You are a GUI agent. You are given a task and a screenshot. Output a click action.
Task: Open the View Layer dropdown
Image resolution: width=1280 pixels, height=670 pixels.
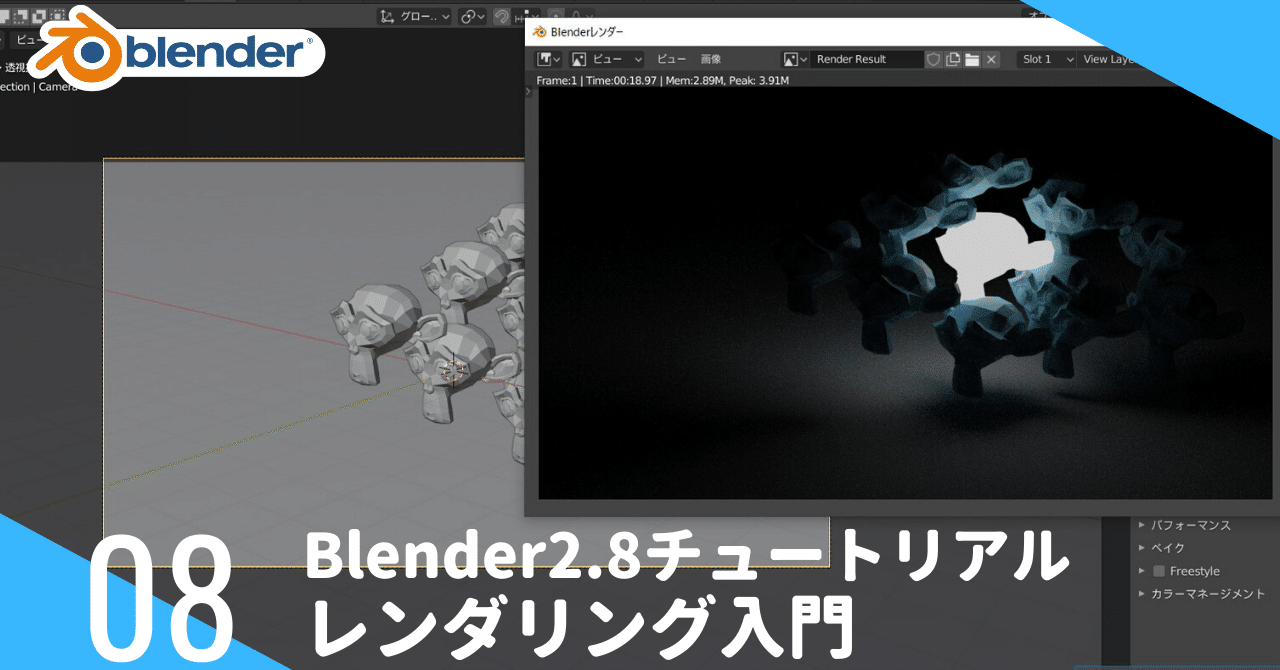pos(1108,59)
